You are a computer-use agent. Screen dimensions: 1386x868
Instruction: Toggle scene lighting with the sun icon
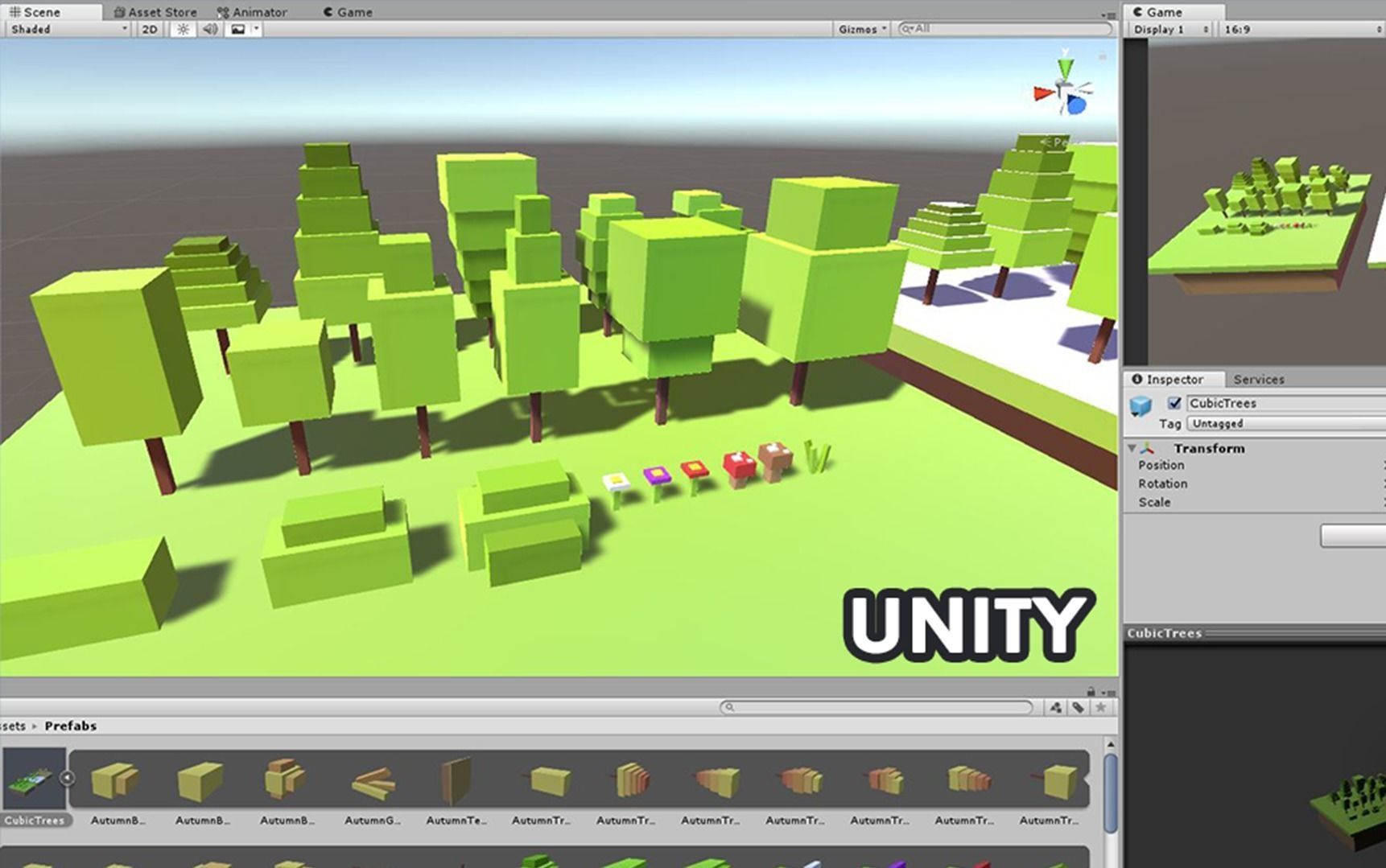click(x=182, y=30)
